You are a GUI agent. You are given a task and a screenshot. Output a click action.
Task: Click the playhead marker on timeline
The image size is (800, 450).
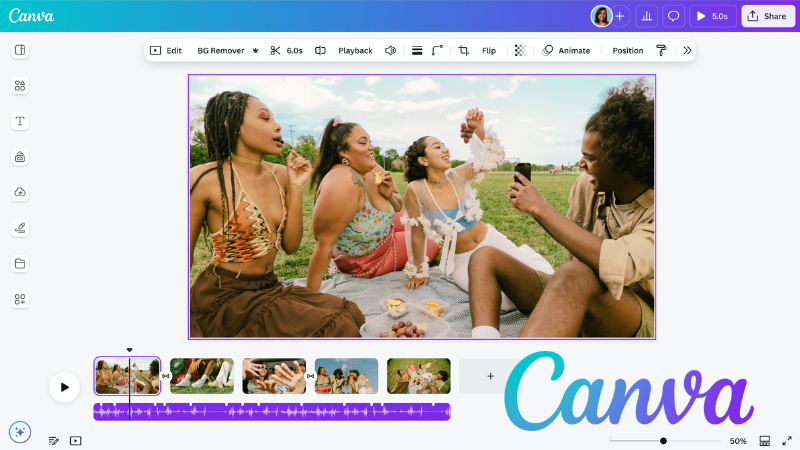[130, 350]
